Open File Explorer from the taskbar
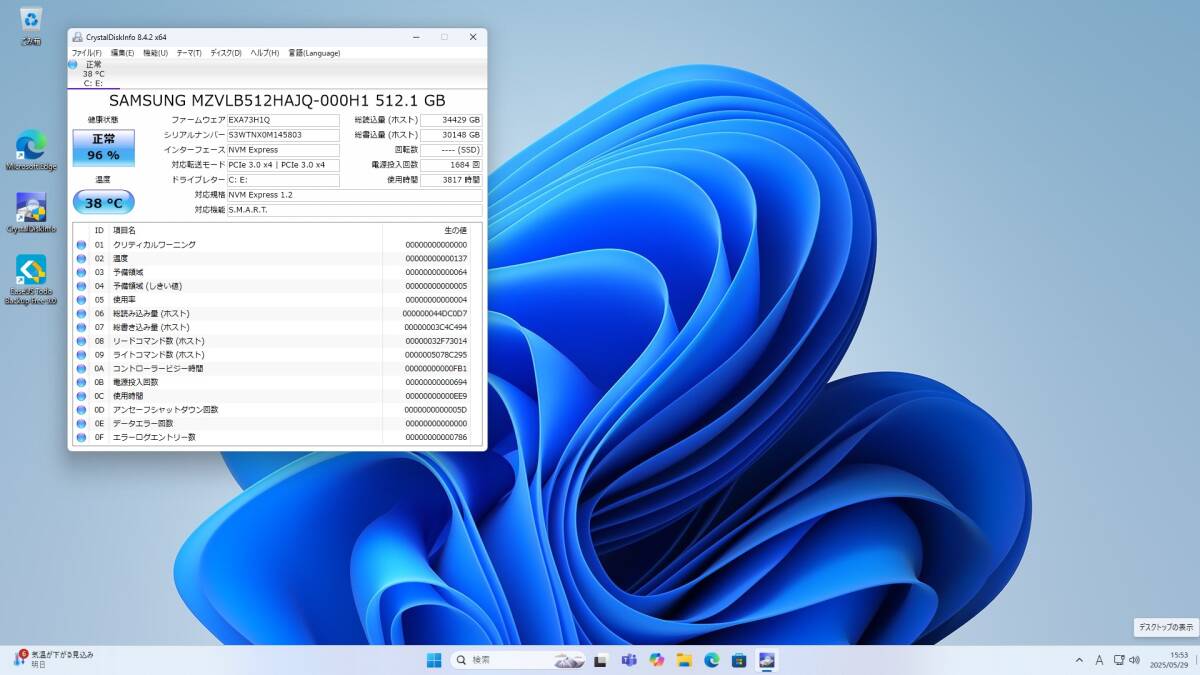This screenshot has width=1200, height=675. coord(684,660)
